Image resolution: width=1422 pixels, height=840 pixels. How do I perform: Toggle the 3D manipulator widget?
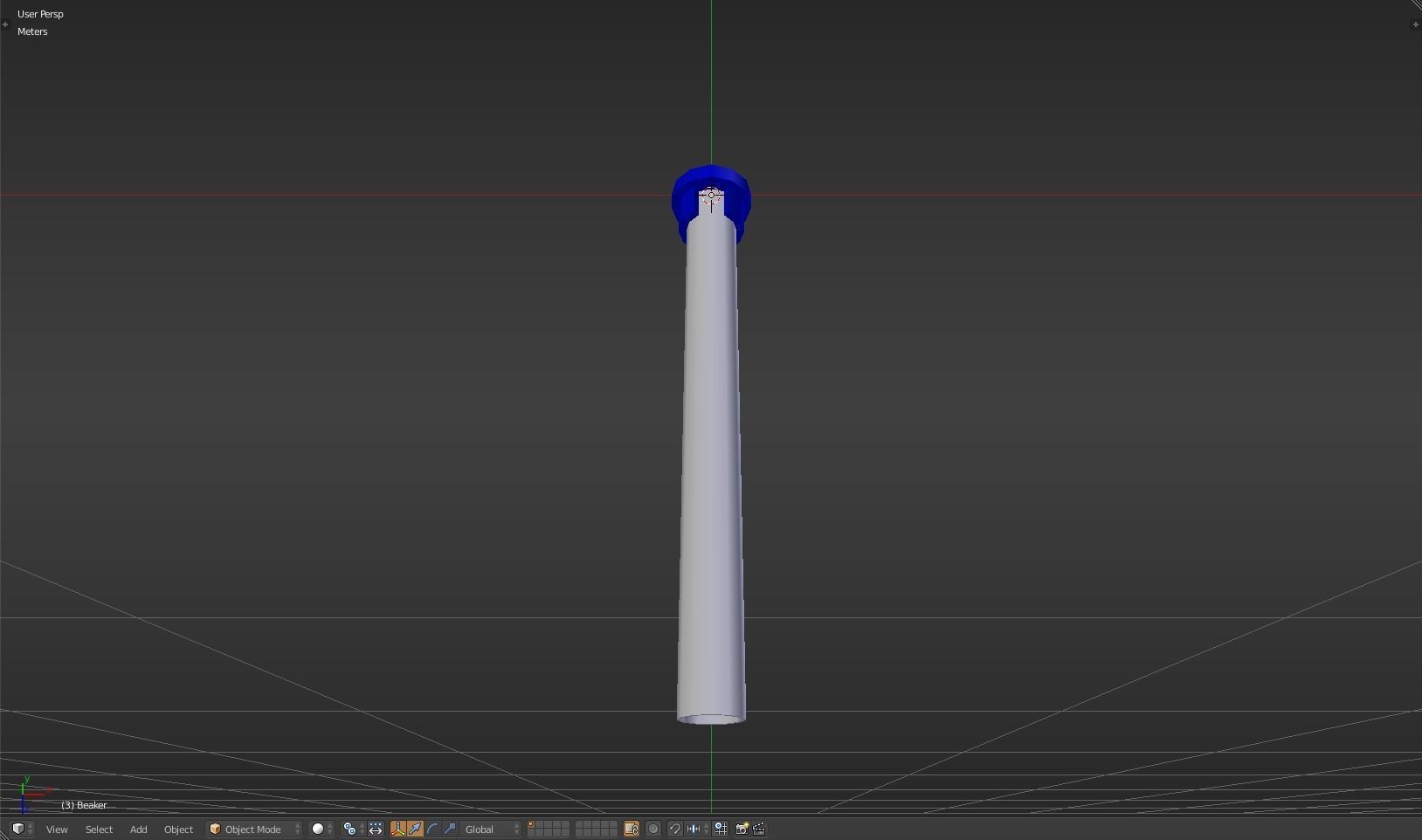[x=398, y=829]
